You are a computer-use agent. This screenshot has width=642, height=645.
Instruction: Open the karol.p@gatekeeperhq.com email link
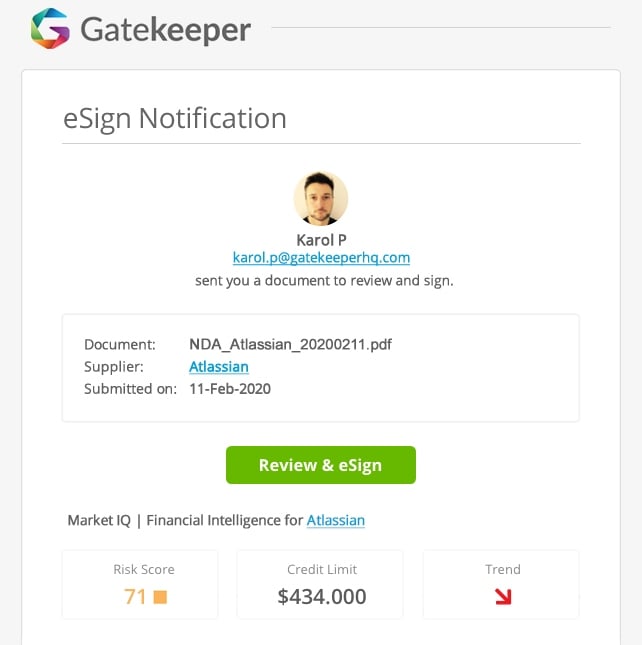pyautogui.click(x=321, y=258)
